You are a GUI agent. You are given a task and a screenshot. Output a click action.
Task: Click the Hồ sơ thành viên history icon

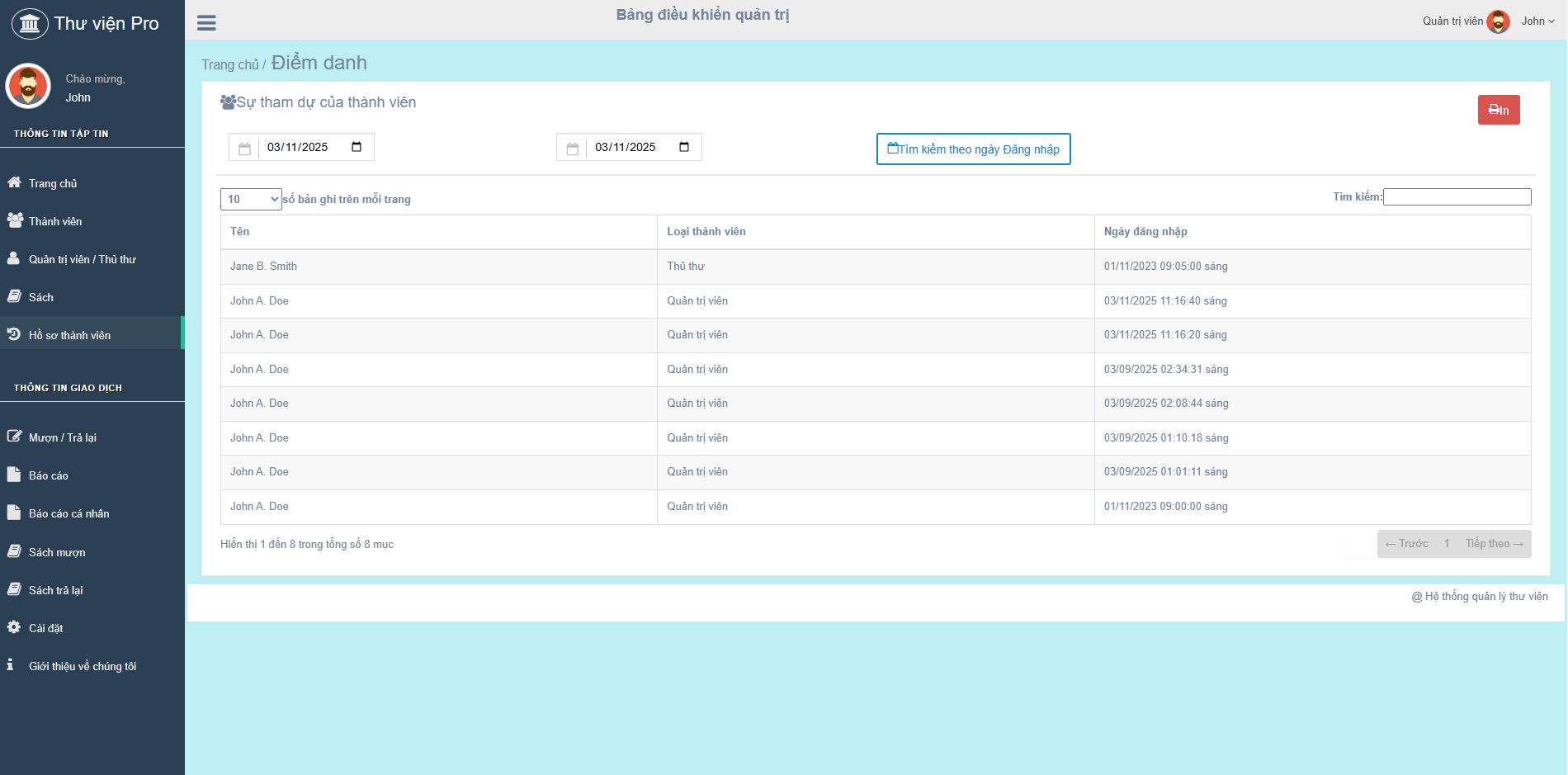click(x=14, y=334)
